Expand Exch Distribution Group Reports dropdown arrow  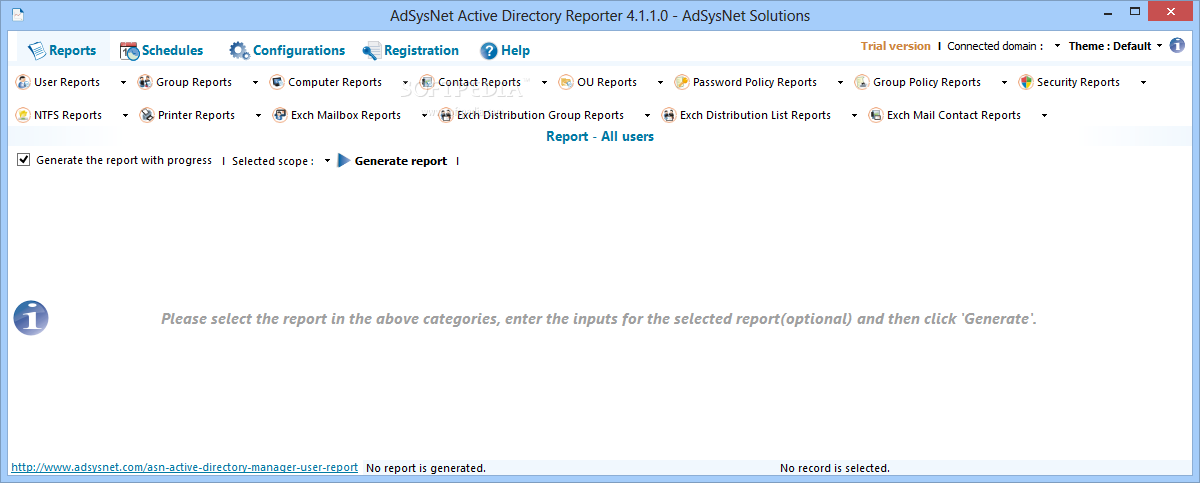point(647,115)
